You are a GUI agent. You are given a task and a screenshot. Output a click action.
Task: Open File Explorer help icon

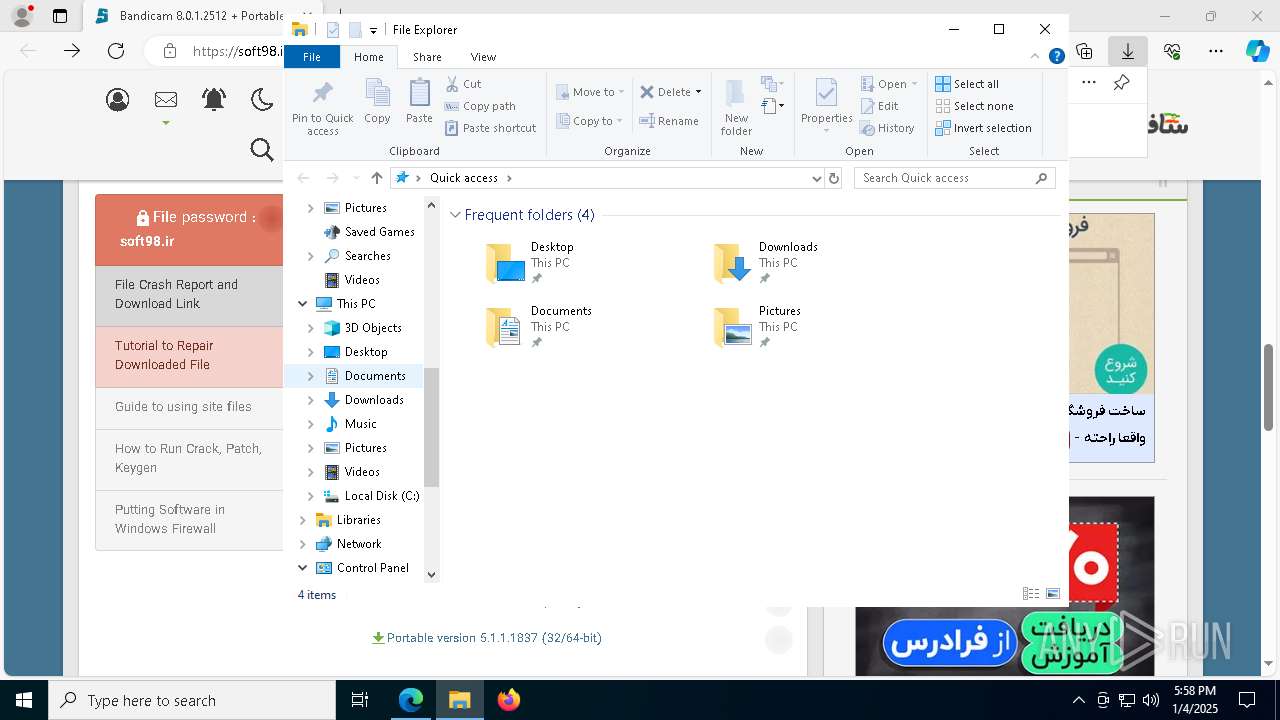tap(1056, 56)
